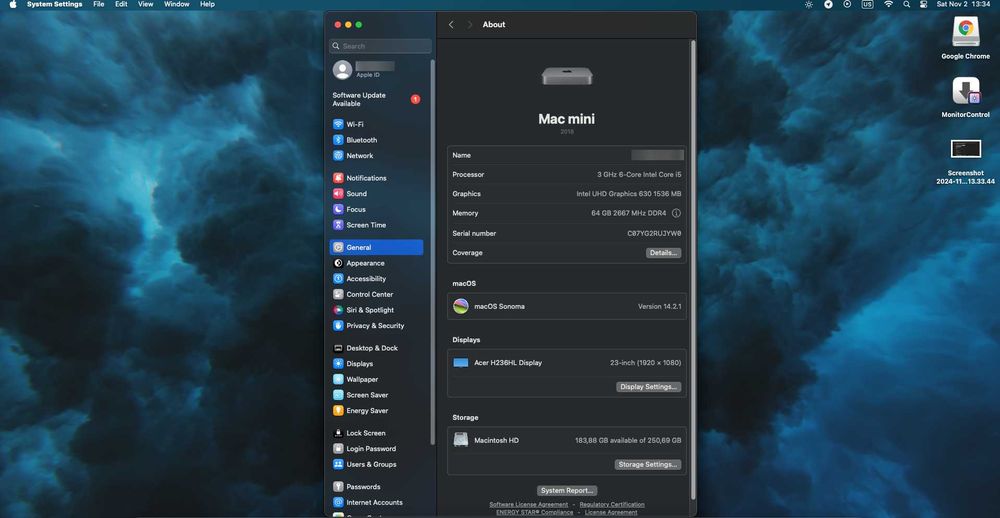Viewport: 1000px width, 518px height.
Task: Open Storage Settings button
Action: click(x=648, y=464)
